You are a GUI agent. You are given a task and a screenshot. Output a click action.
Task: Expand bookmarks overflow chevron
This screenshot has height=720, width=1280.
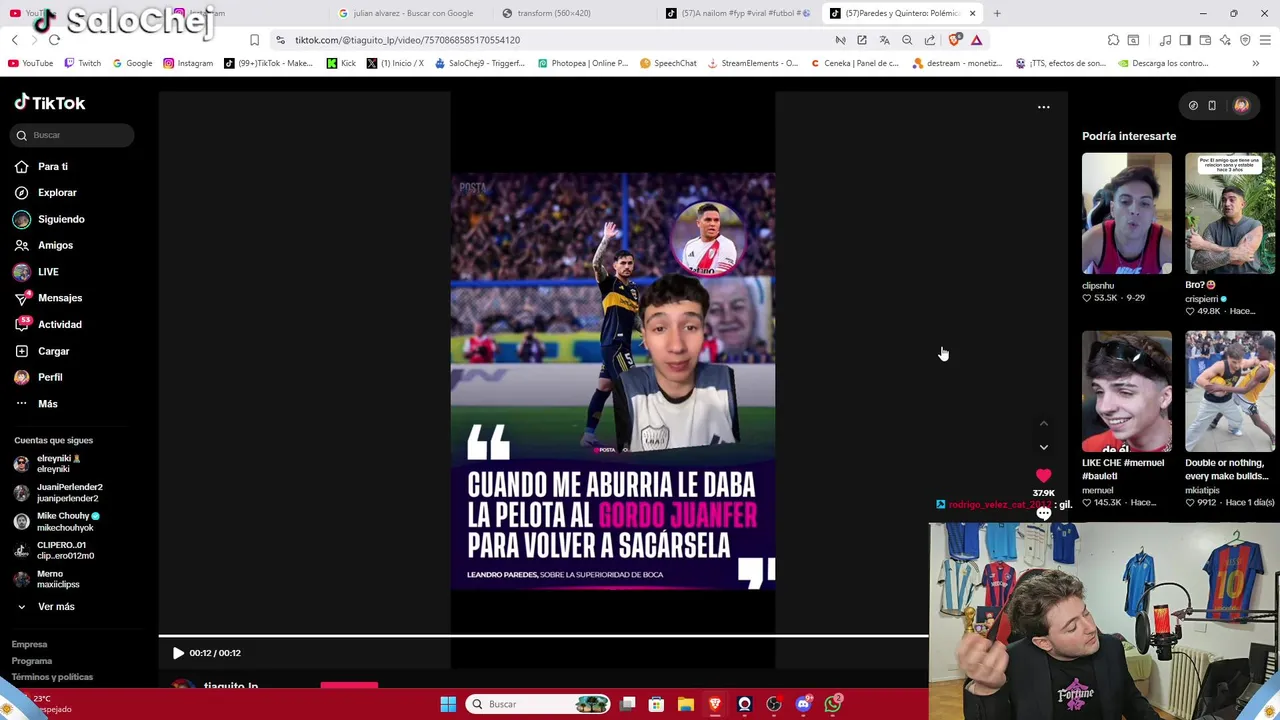[1255, 63]
